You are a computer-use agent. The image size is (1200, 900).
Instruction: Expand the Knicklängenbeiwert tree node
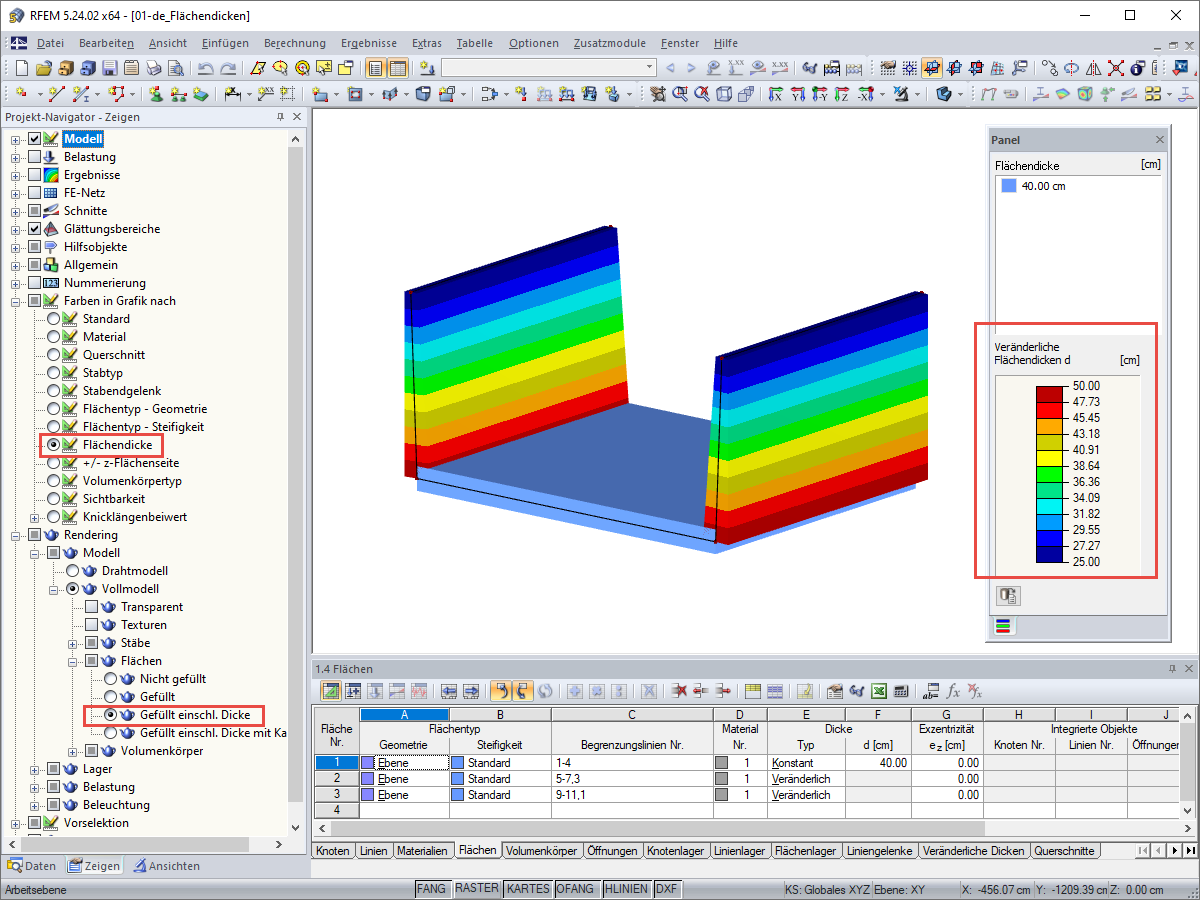35,517
